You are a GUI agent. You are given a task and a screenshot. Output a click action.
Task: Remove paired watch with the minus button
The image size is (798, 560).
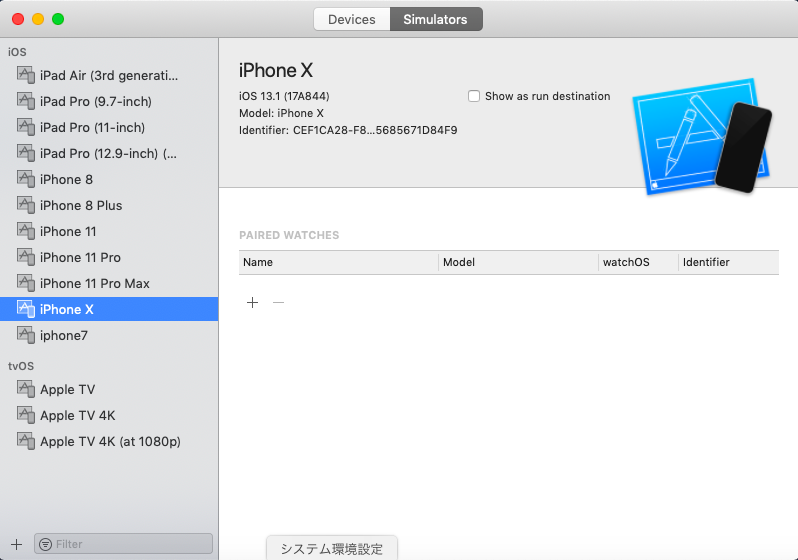click(x=278, y=302)
